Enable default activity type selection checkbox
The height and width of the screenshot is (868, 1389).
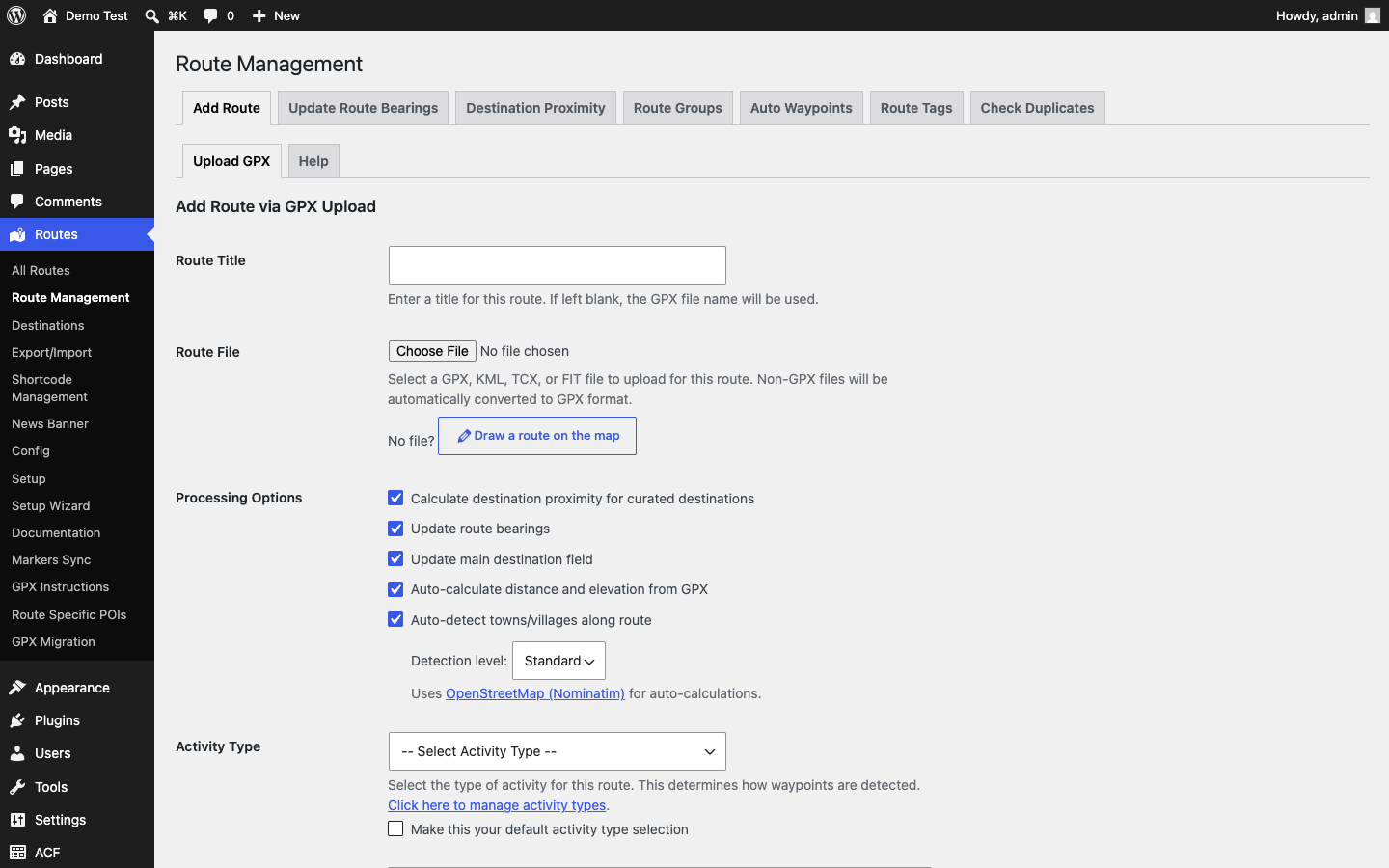[395, 828]
